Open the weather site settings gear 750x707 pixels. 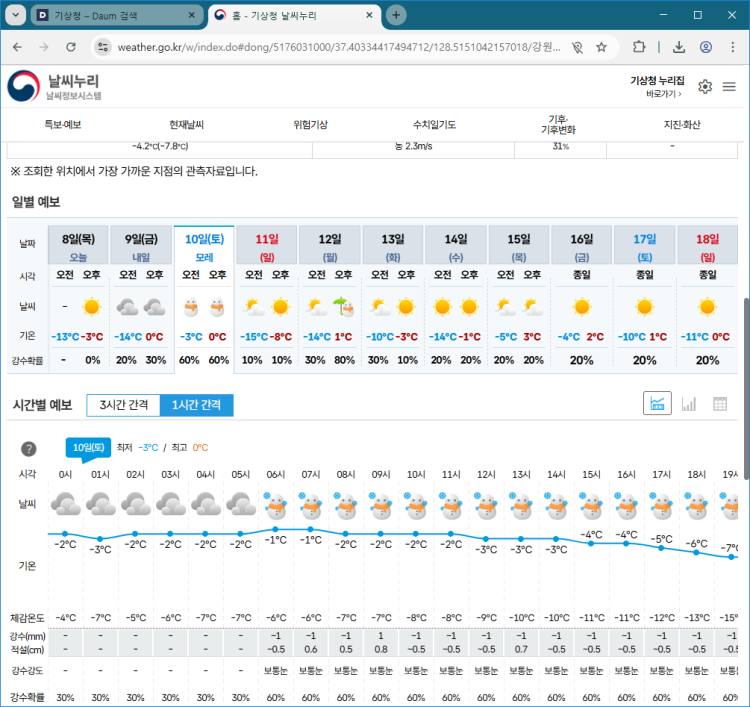[705, 87]
